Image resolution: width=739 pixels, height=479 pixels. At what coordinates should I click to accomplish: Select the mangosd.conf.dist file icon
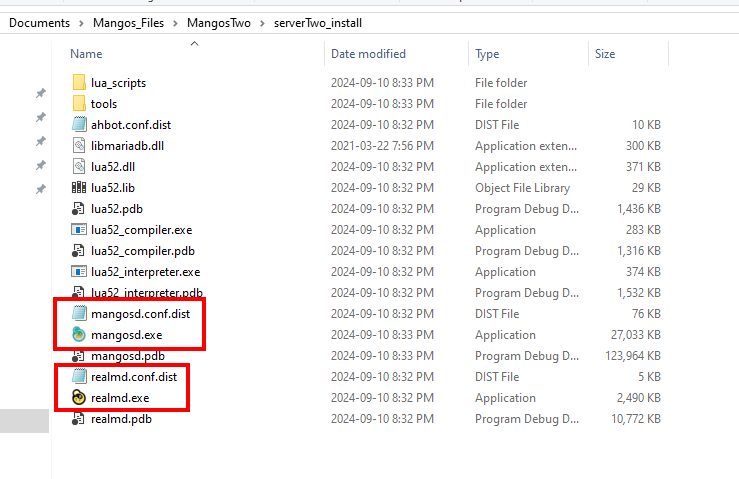pyautogui.click(x=79, y=314)
